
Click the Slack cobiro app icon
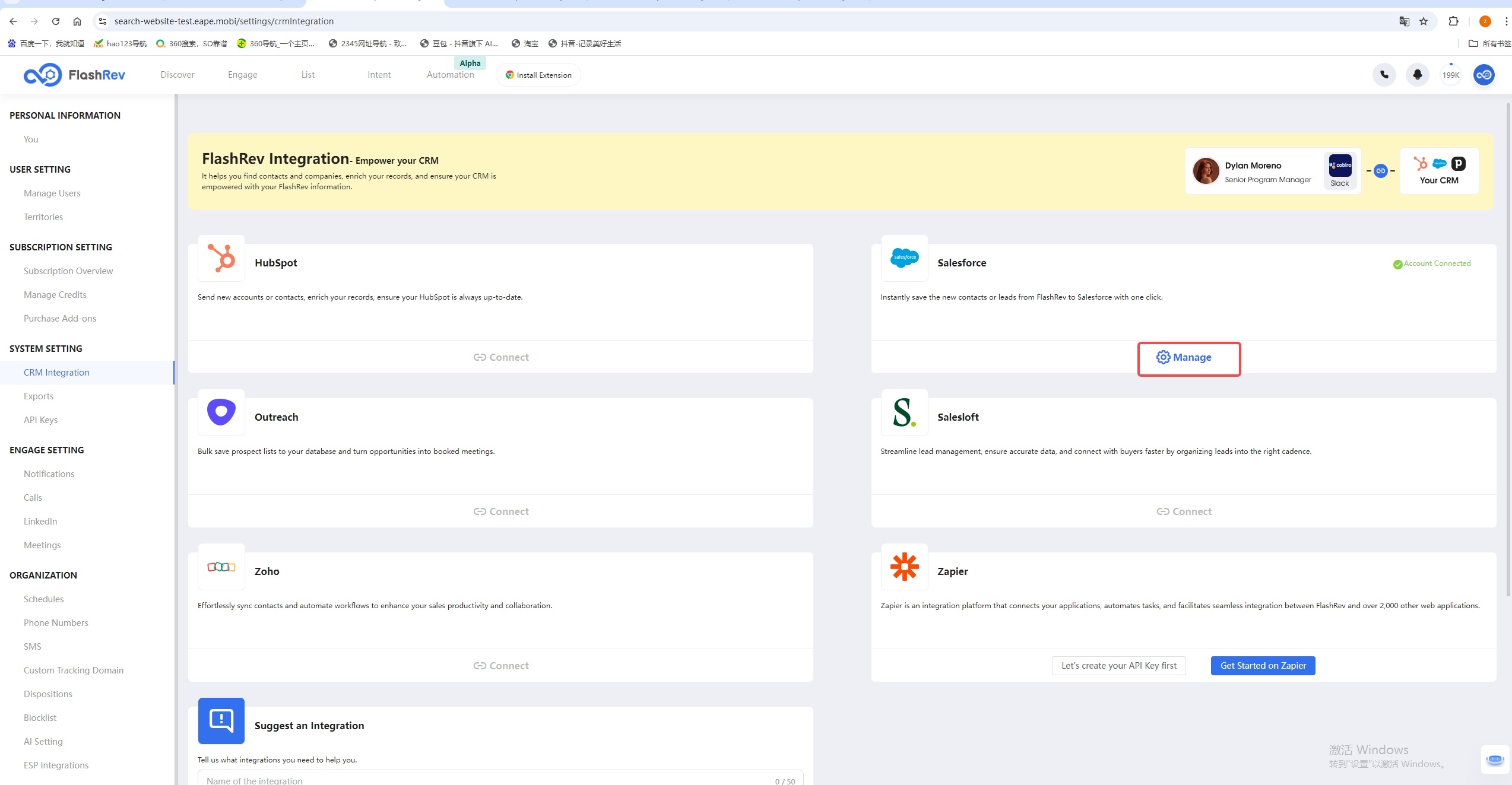[x=1340, y=166]
